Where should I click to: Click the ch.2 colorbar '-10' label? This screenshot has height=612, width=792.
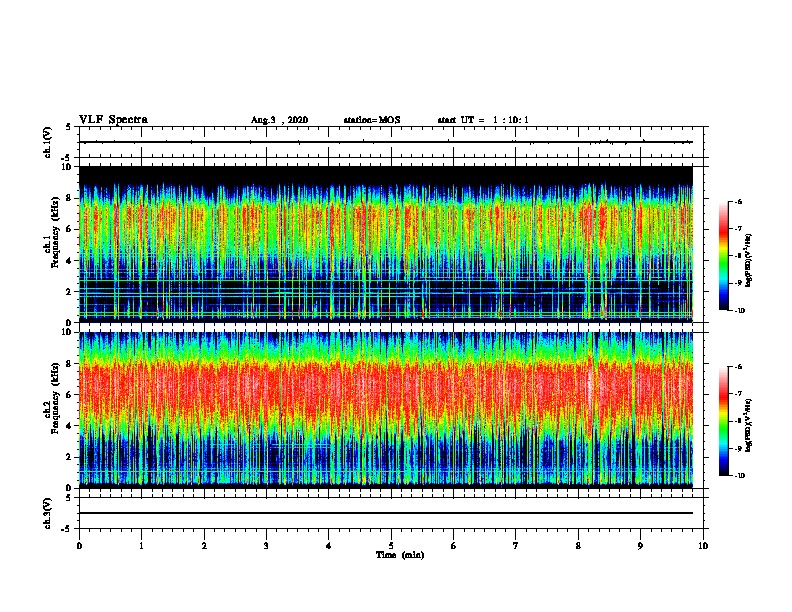[x=739, y=476]
